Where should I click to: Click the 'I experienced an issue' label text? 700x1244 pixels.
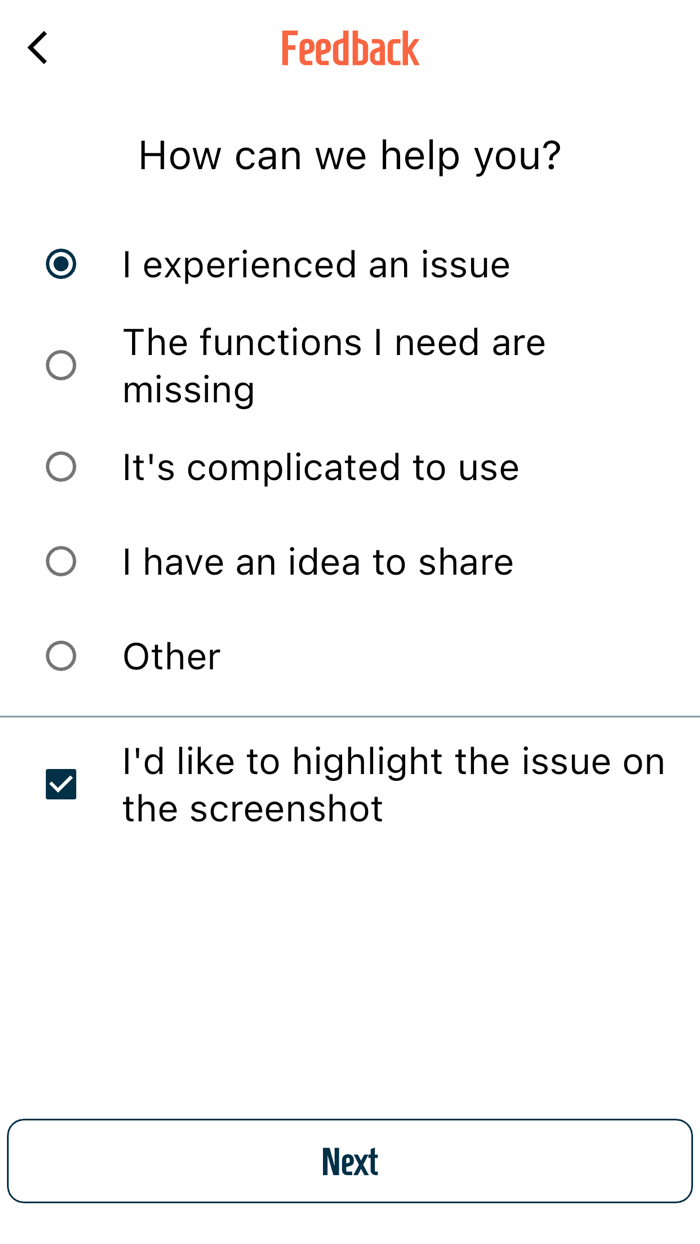click(316, 265)
